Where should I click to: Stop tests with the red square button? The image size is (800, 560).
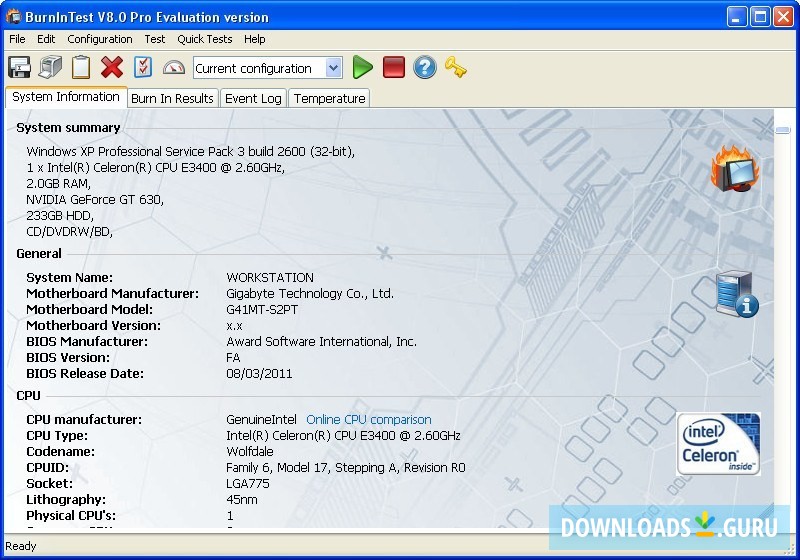click(393, 67)
